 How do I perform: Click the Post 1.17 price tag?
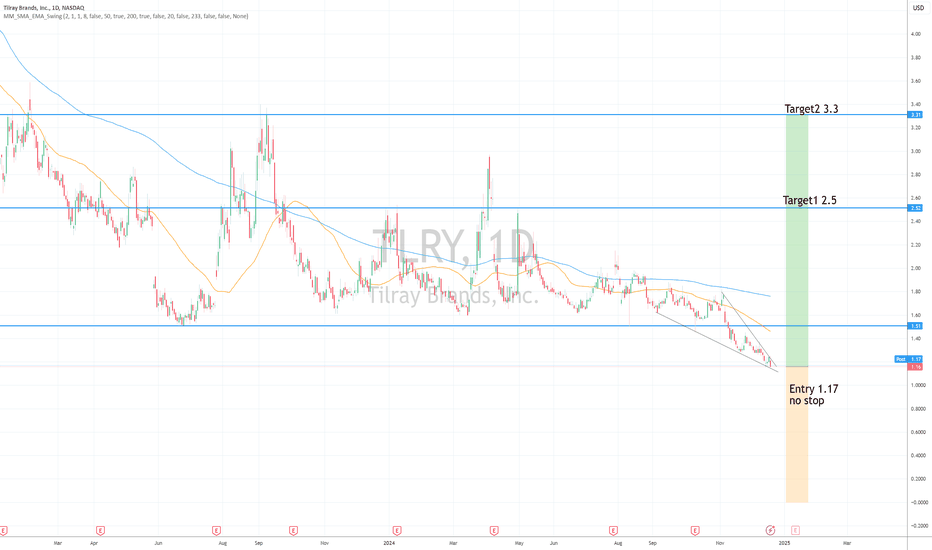point(909,359)
